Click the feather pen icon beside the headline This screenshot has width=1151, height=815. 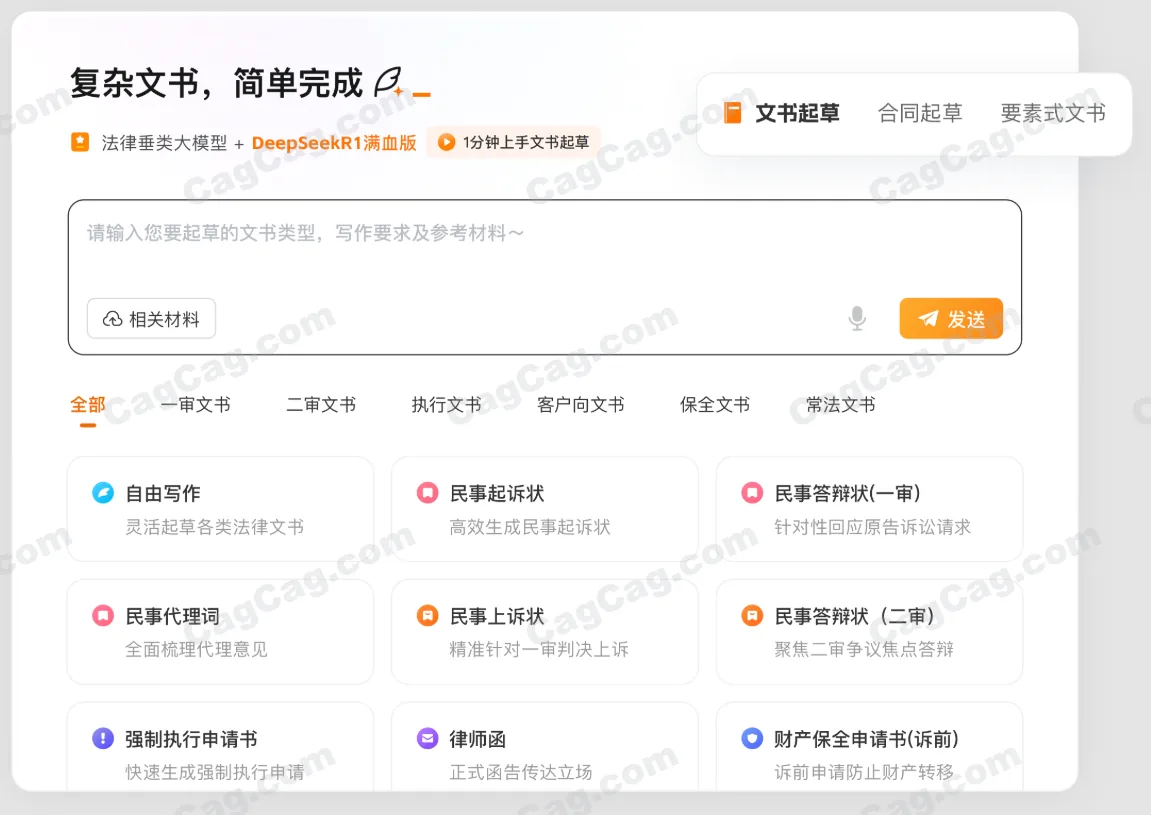(x=389, y=82)
